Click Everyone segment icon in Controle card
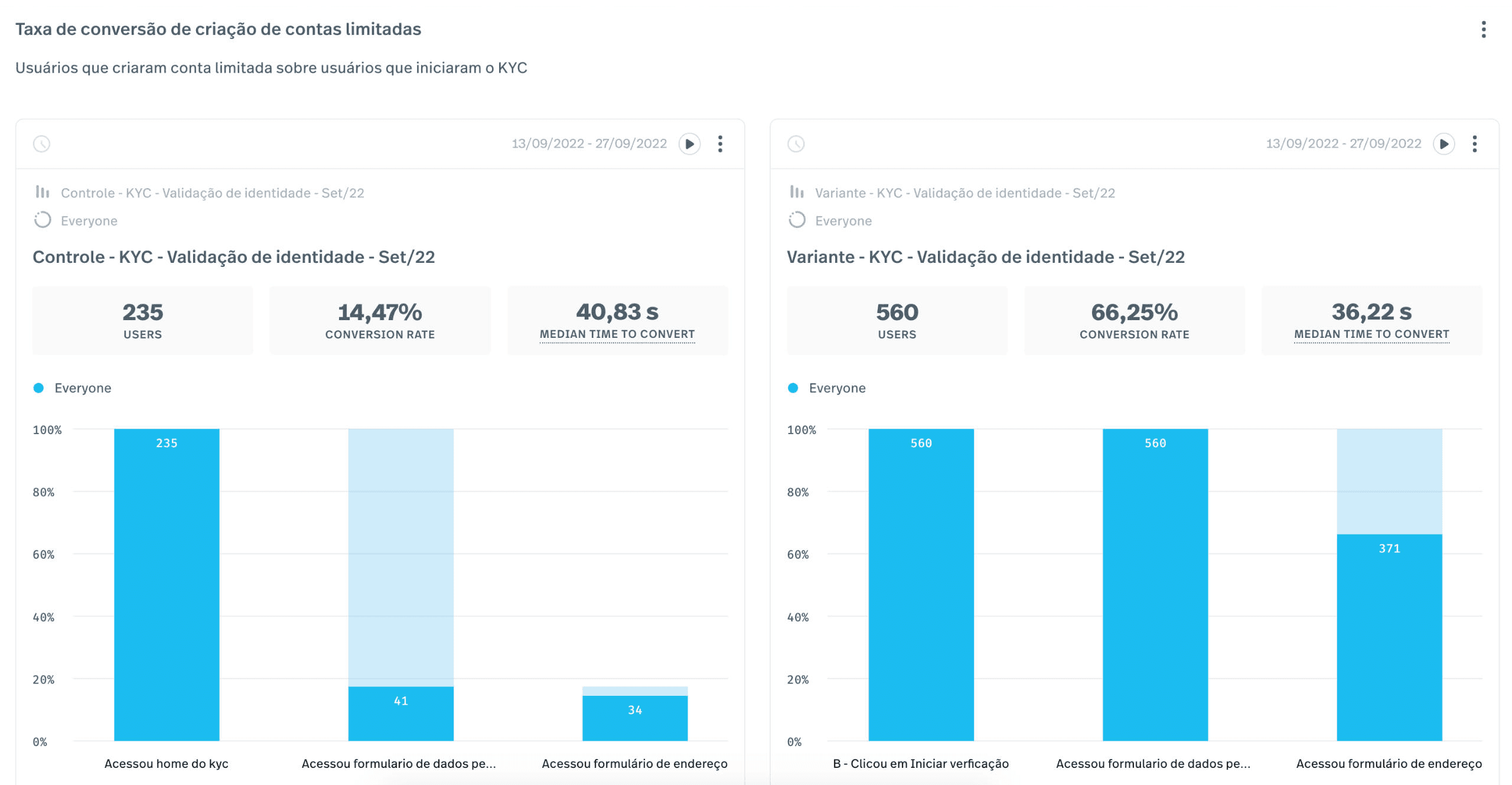This screenshot has width=1512, height=785. (43, 220)
